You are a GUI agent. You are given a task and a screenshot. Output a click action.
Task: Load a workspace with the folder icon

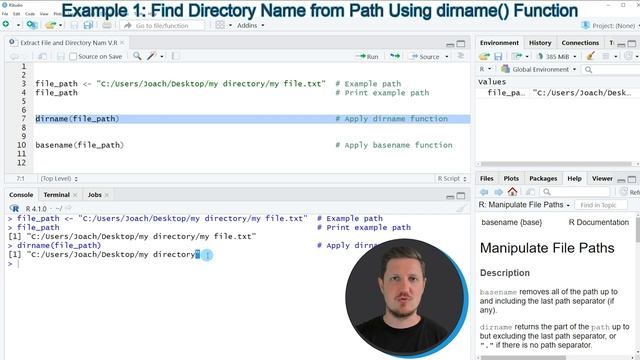point(484,56)
